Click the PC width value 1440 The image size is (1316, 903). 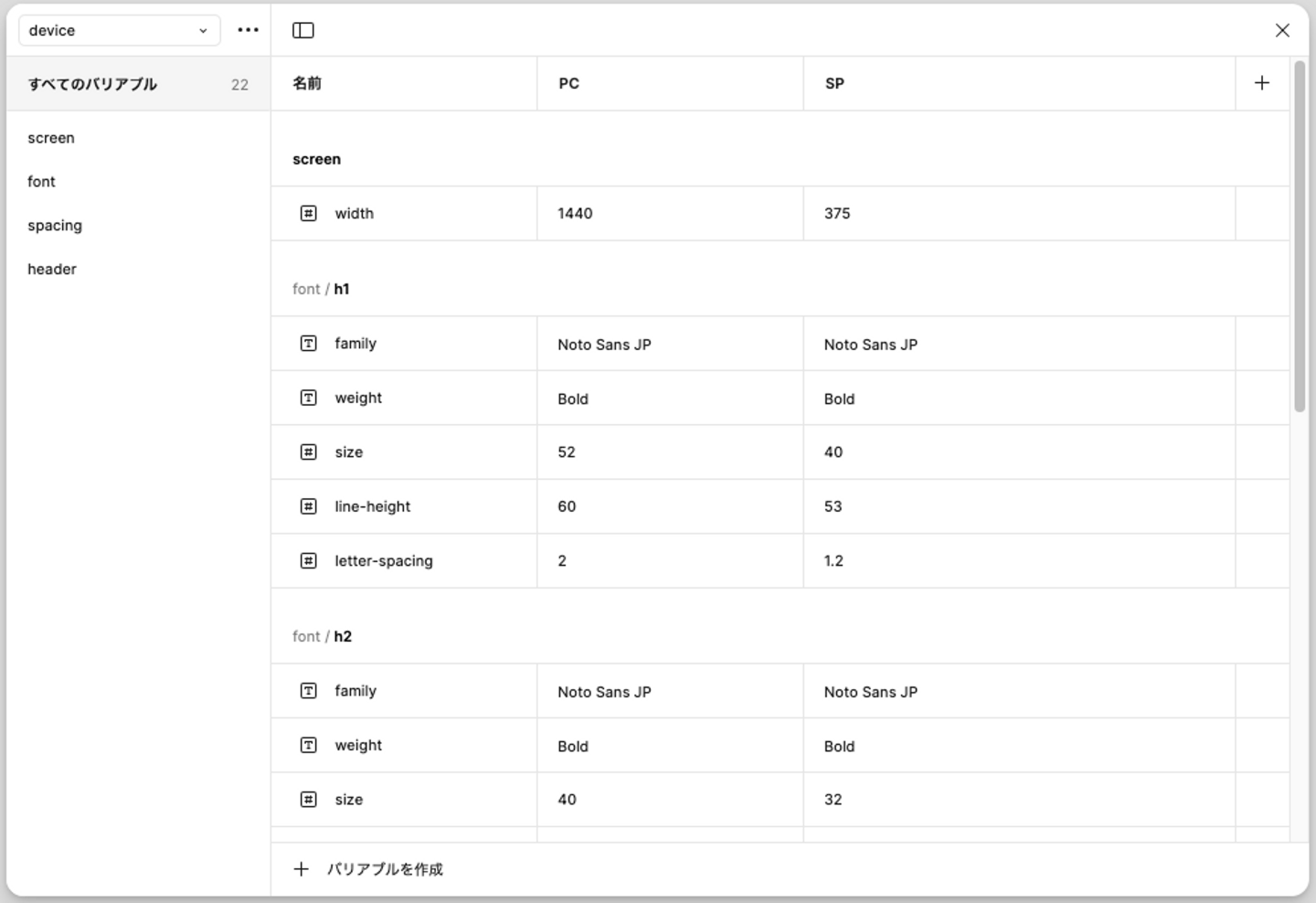pyautogui.click(x=576, y=213)
